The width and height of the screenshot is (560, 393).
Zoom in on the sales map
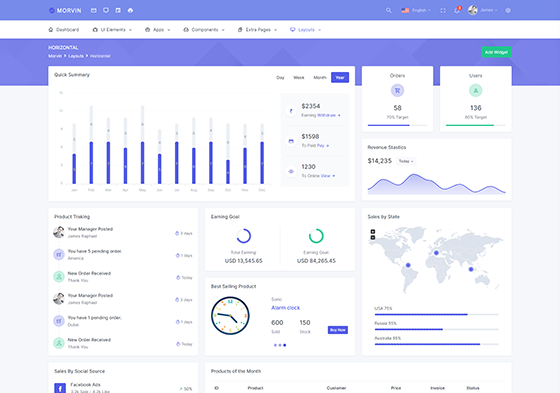(x=373, y=232)
